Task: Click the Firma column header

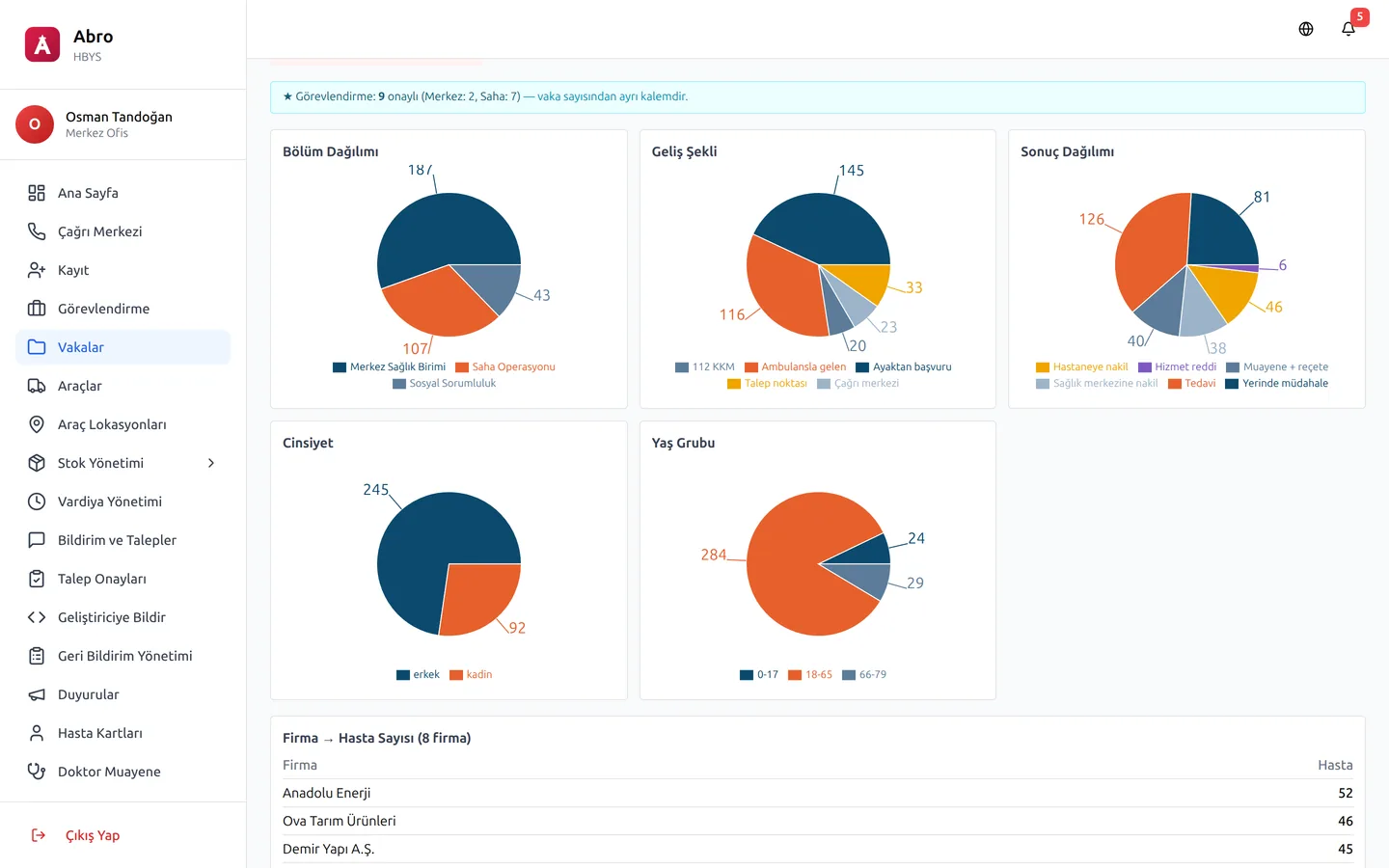Action: (x=300, y=765)
